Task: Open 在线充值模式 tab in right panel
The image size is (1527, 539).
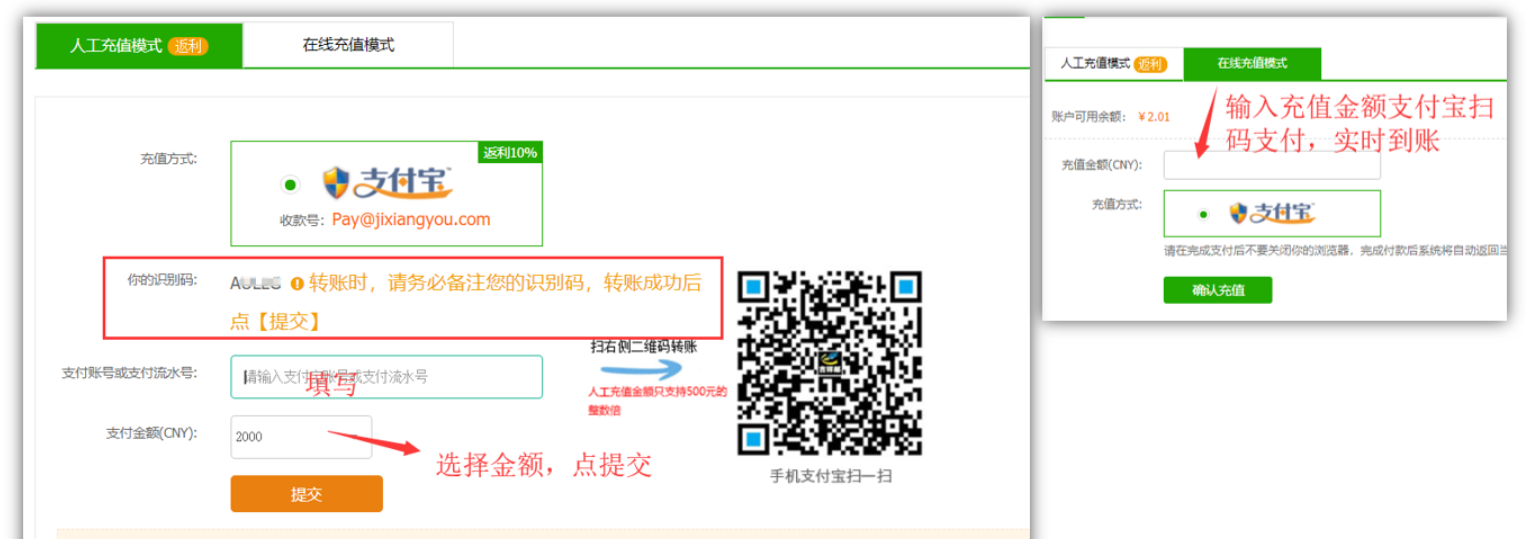Action: point(1252,64)
